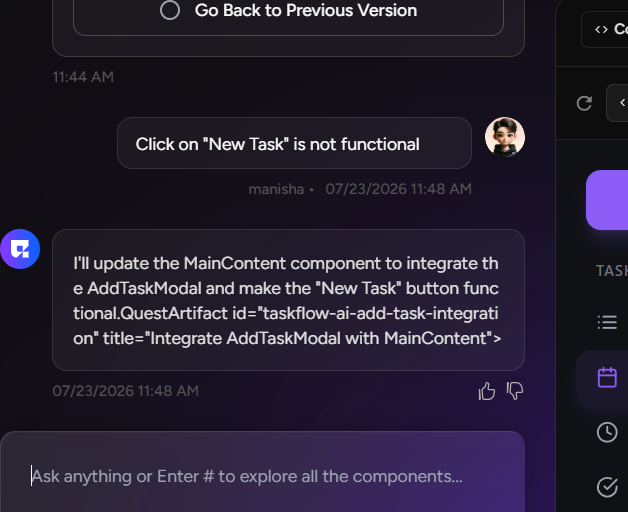This screenshot has height=512, width=628.
Task: Open the manisha user avatar picture
Action: 505,137
